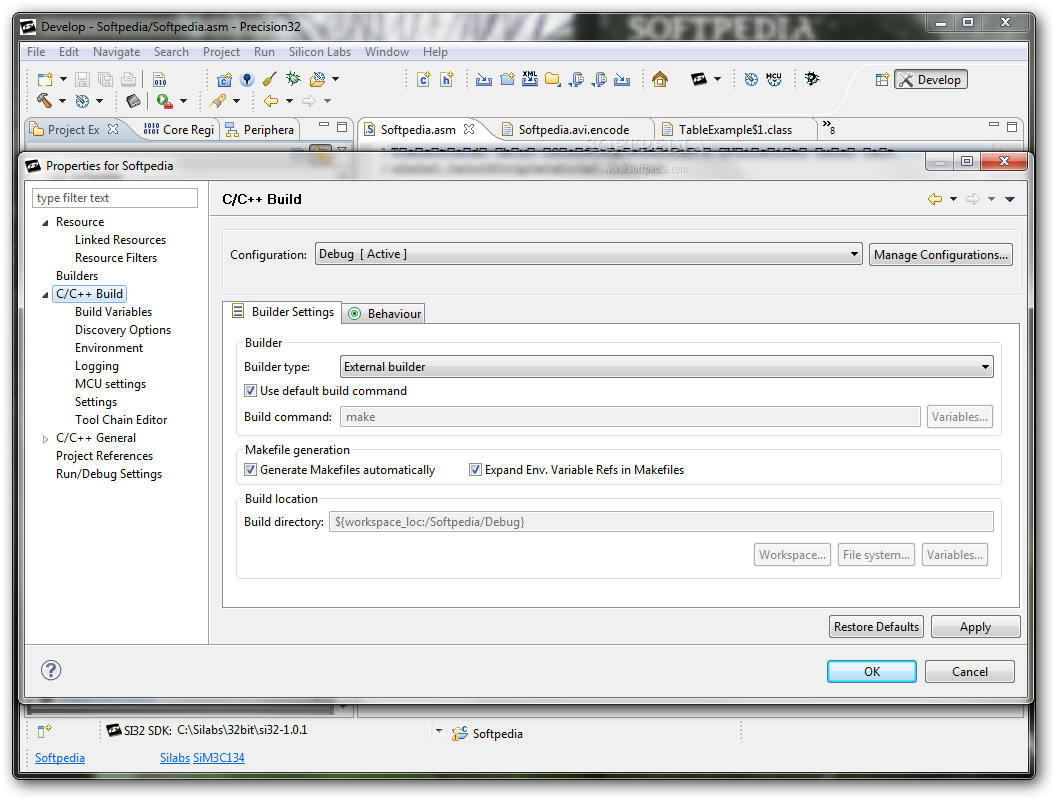Open the properties view menu arrow
The height and width of the screenshot is (800, 1056).
[1010, 199]
